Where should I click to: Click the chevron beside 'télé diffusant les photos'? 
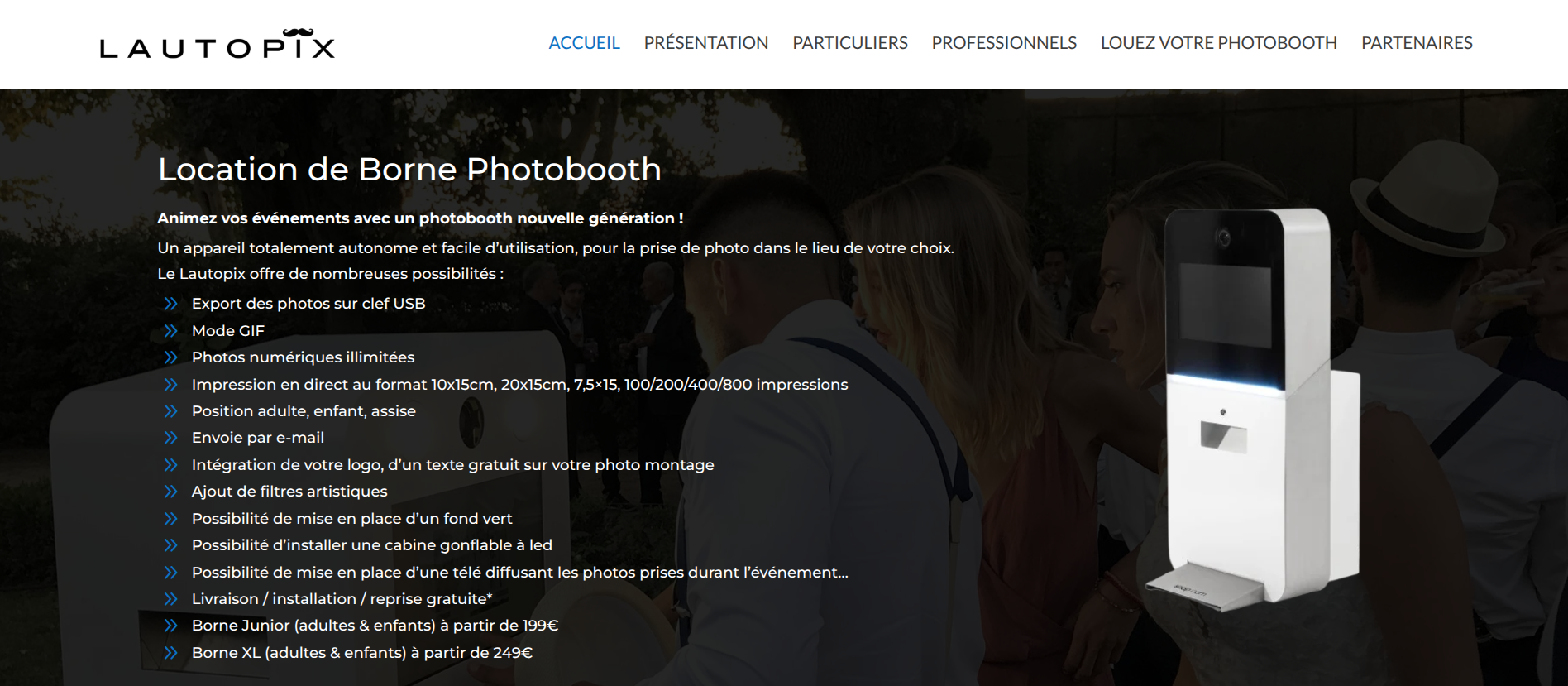click(171, 573)
